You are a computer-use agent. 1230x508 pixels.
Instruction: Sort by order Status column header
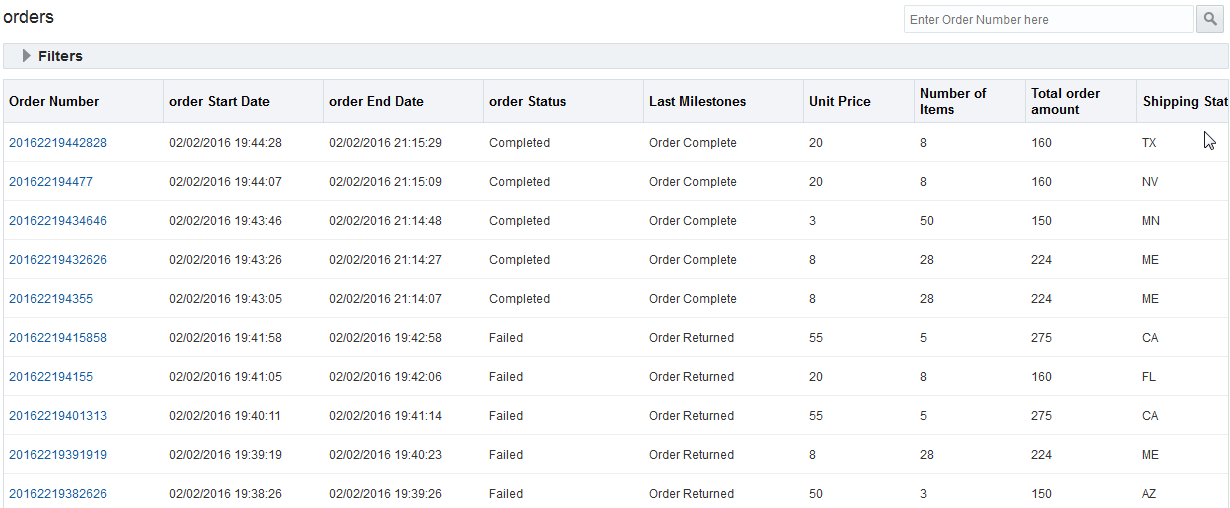[x=527, y=101]
